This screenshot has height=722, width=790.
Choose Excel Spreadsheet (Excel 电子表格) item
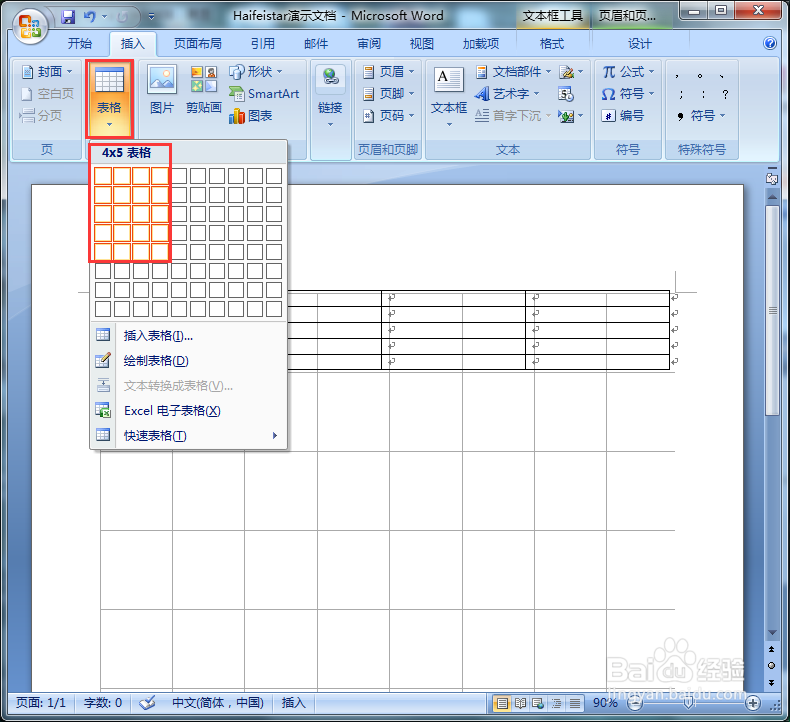pyautogui.click(x=188, y=411)
